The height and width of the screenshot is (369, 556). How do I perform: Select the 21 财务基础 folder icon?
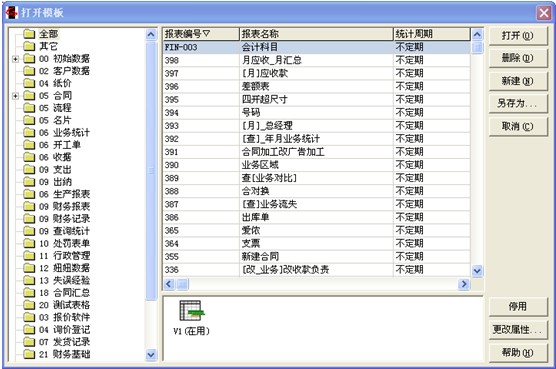[x=29, y=354]
